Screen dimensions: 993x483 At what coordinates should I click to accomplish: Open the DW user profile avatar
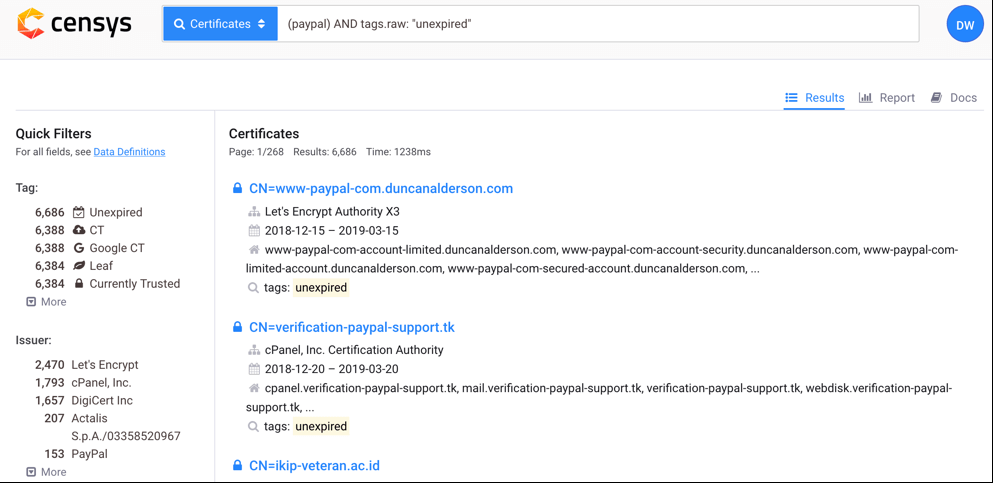tap(965, 25)
